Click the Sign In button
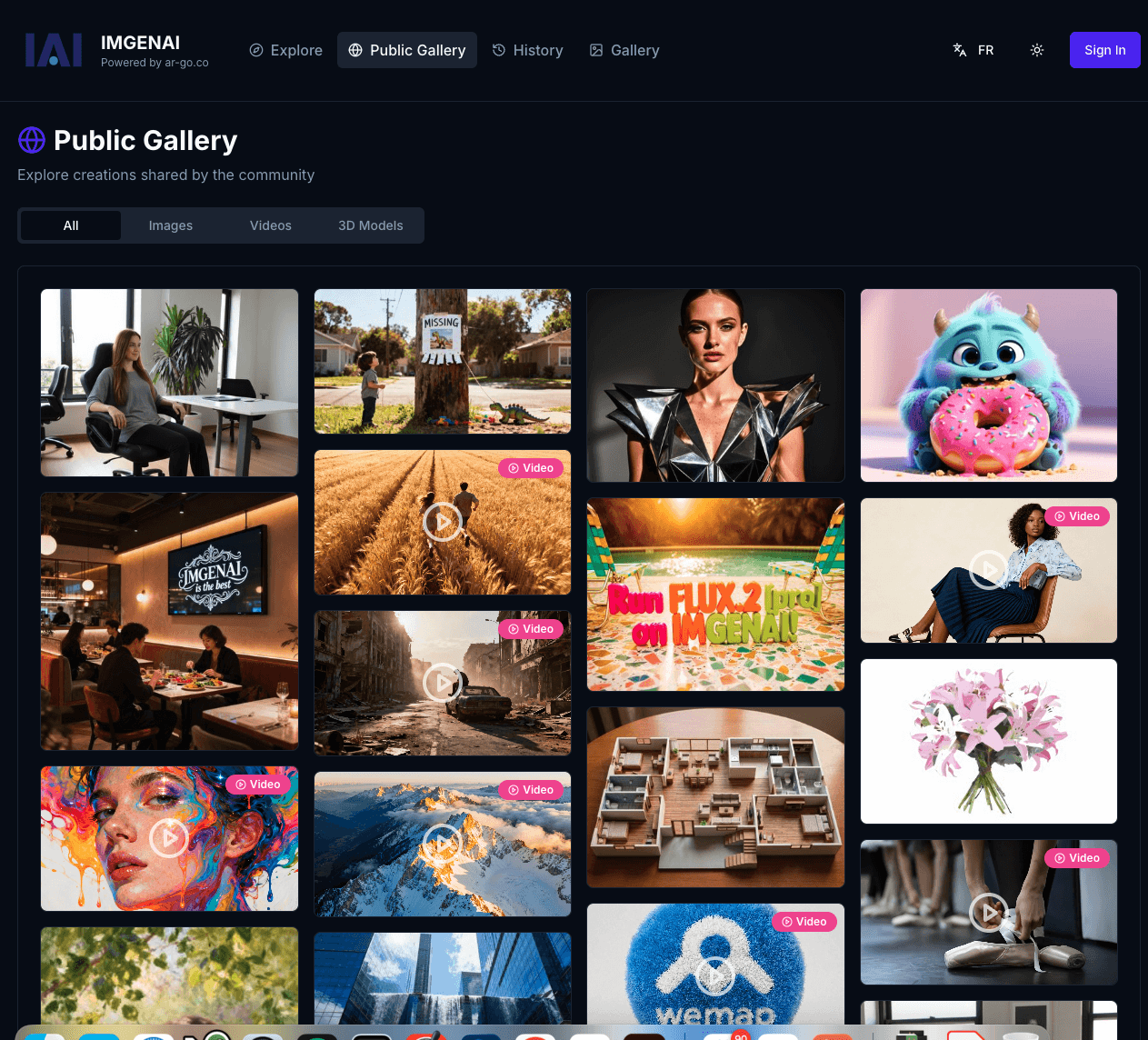 click(1105, 50)
